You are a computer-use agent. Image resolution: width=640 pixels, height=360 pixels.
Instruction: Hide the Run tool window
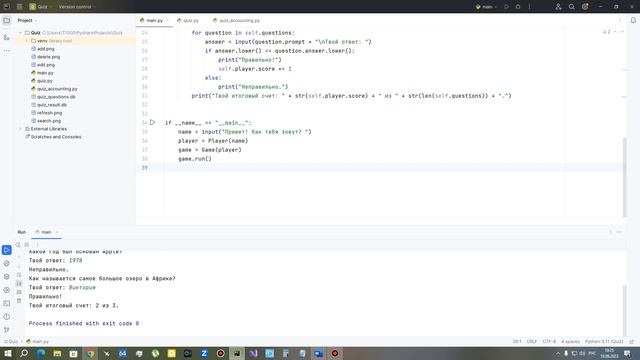tap(620, 232)
